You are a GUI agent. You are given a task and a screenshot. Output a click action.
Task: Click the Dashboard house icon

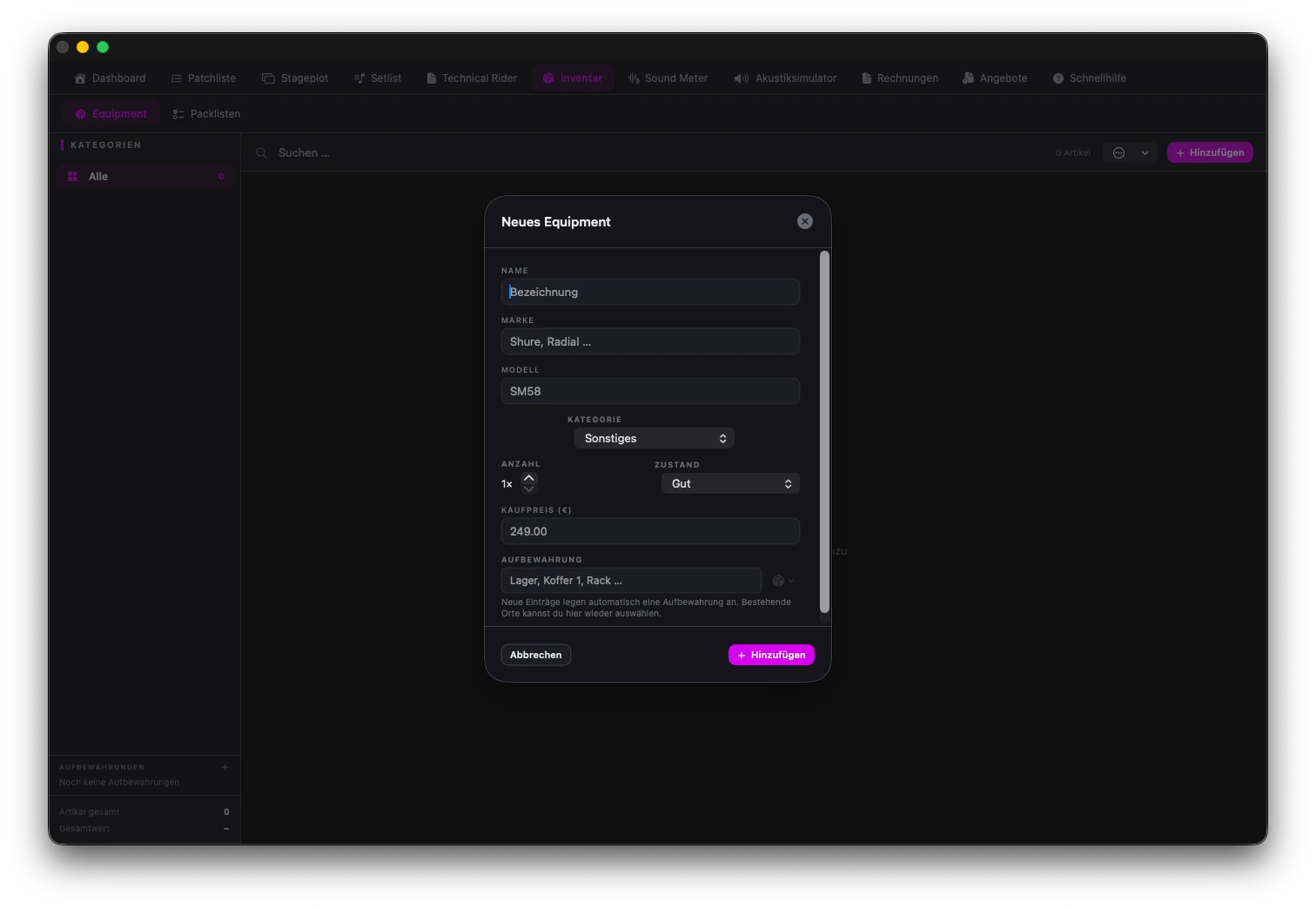pyautogui.click(x=80, y=78)
